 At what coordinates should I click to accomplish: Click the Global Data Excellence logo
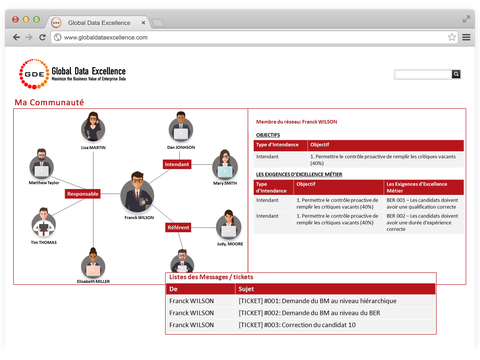(x=72, y=74)
